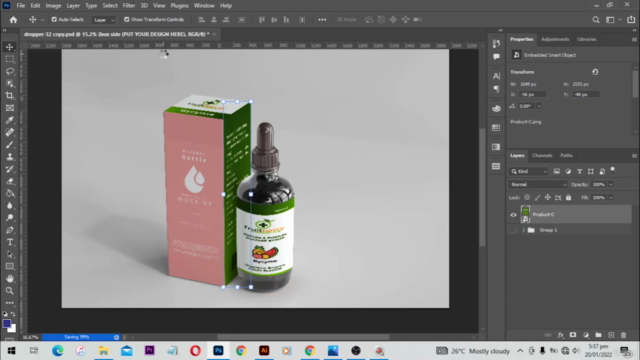Create a new group folder icon
640x360 pixels.
(x=598, y=335)
